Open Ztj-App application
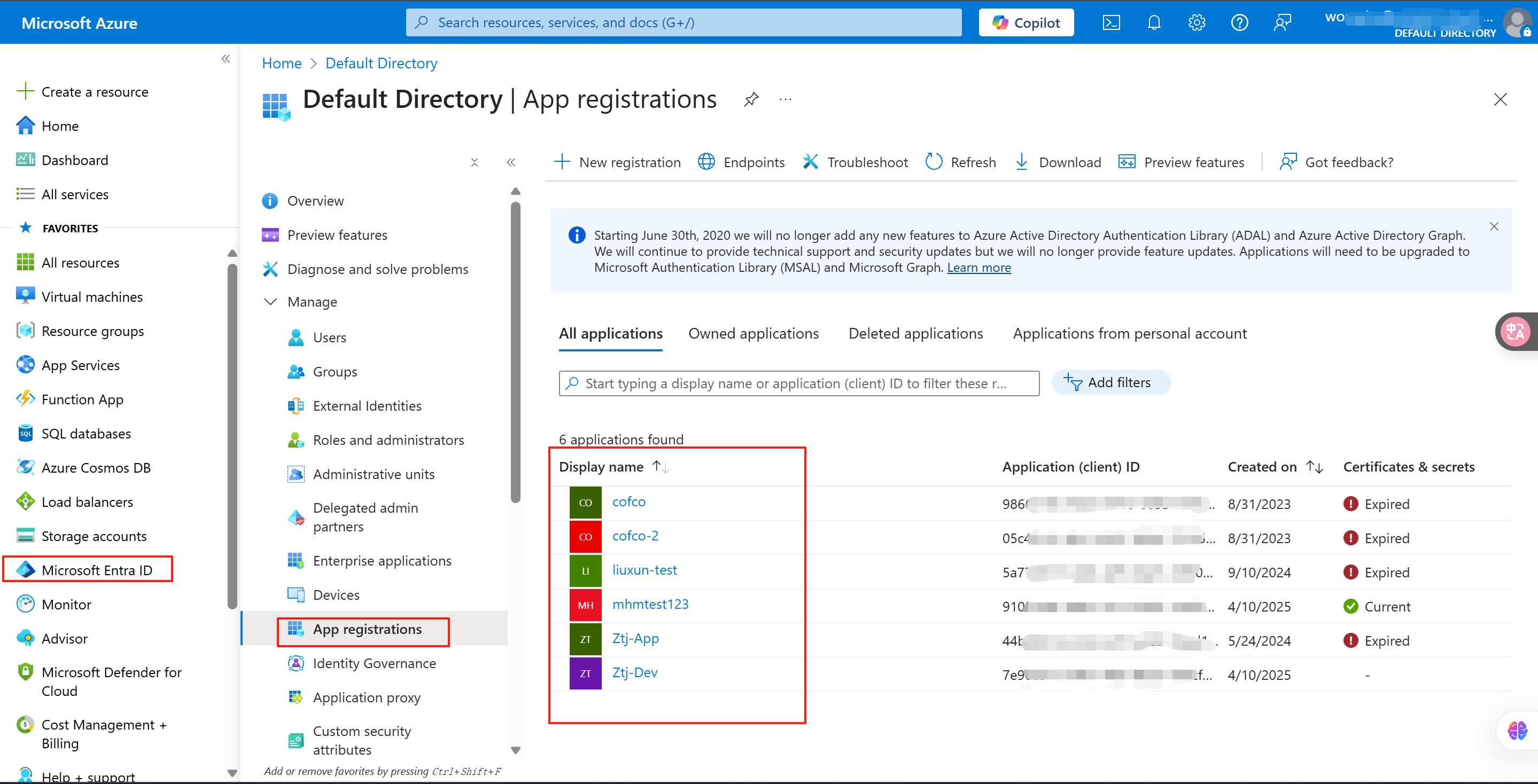The height and width of the screenshot is (784, 1538). 635,638
